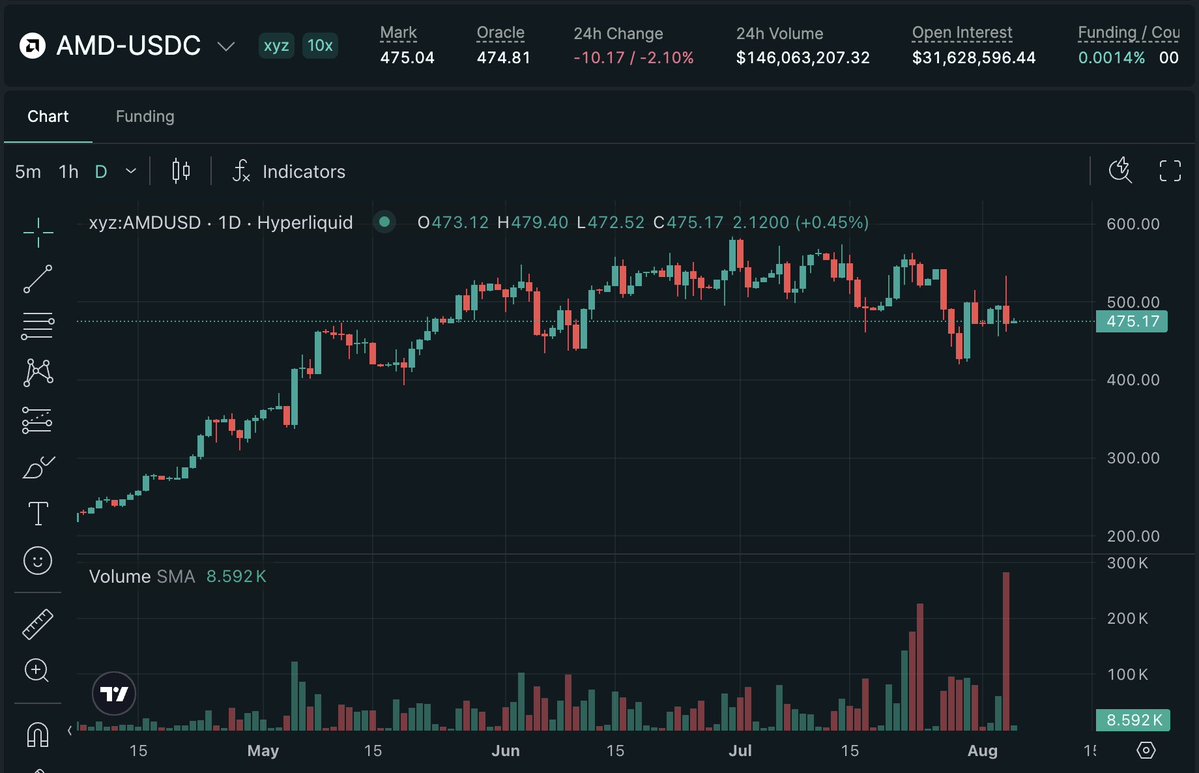Select the crosshair cursor tool

tap(37, 232)
